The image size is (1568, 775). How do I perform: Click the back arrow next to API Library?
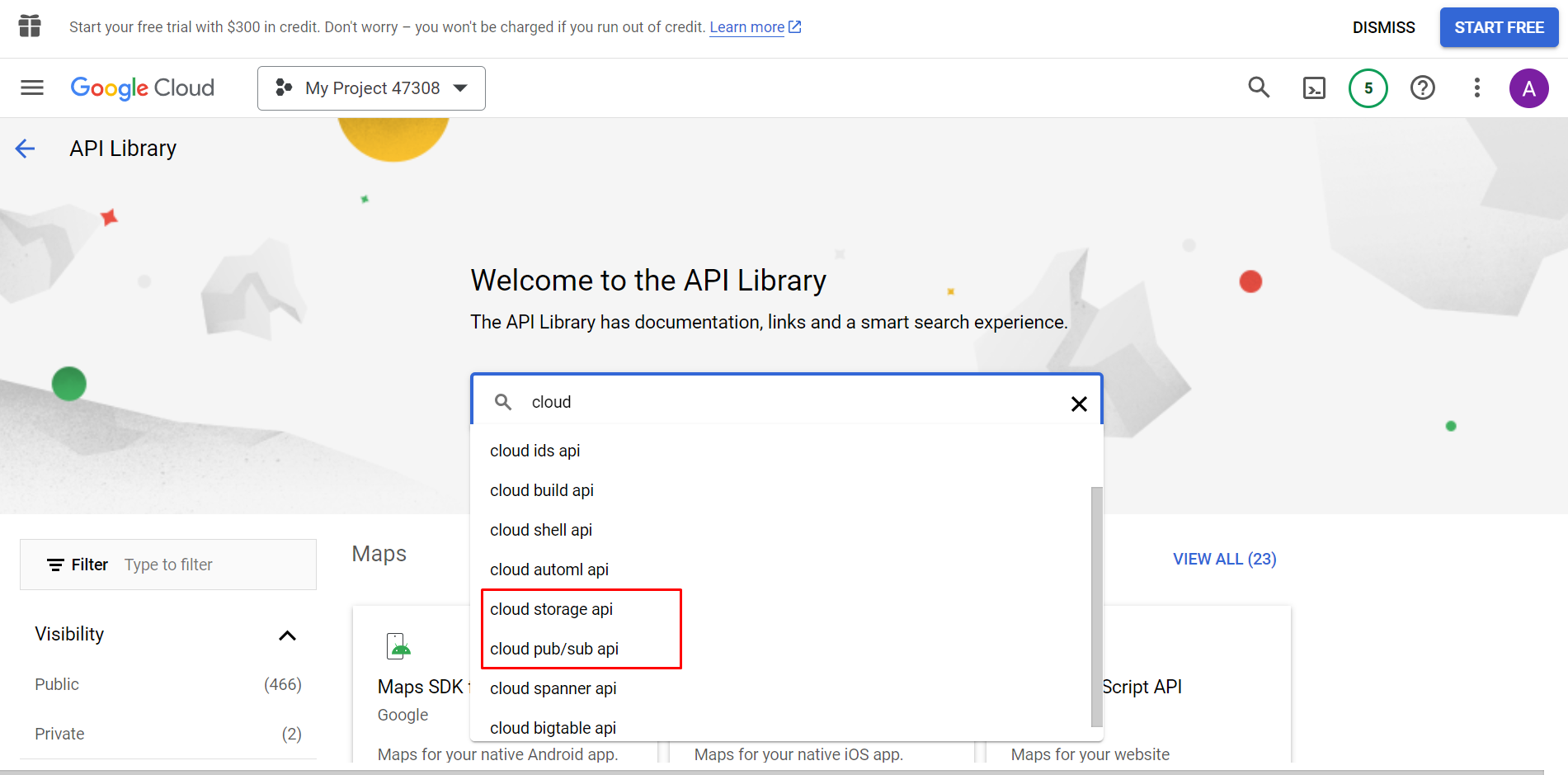25,149
